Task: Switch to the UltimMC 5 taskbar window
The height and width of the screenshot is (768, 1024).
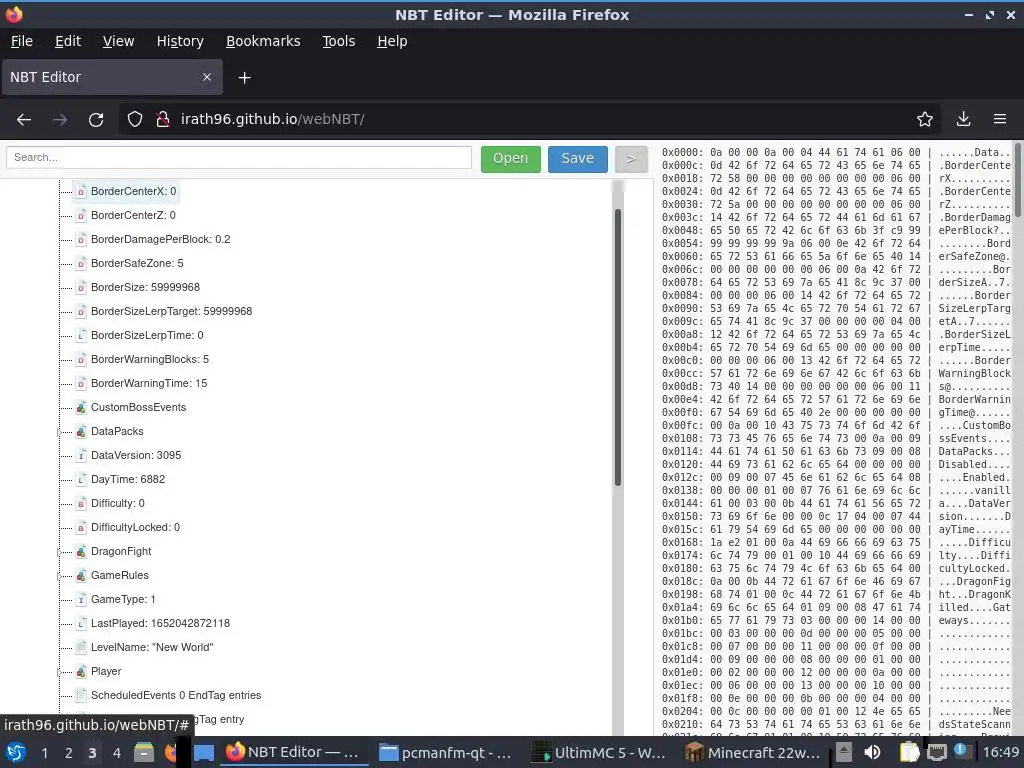Action: click(x=599, y=752)
